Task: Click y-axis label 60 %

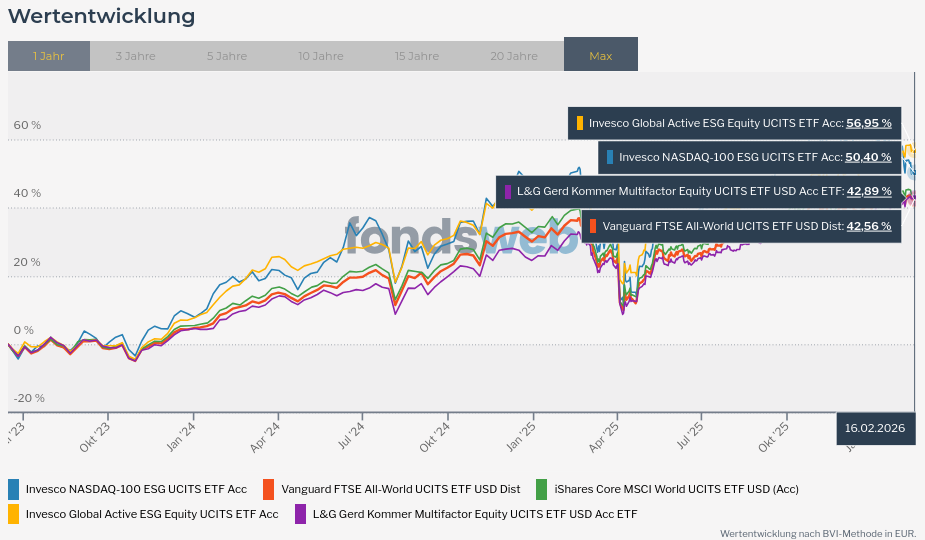Action: pyautogui.click(x=27, y=125)
